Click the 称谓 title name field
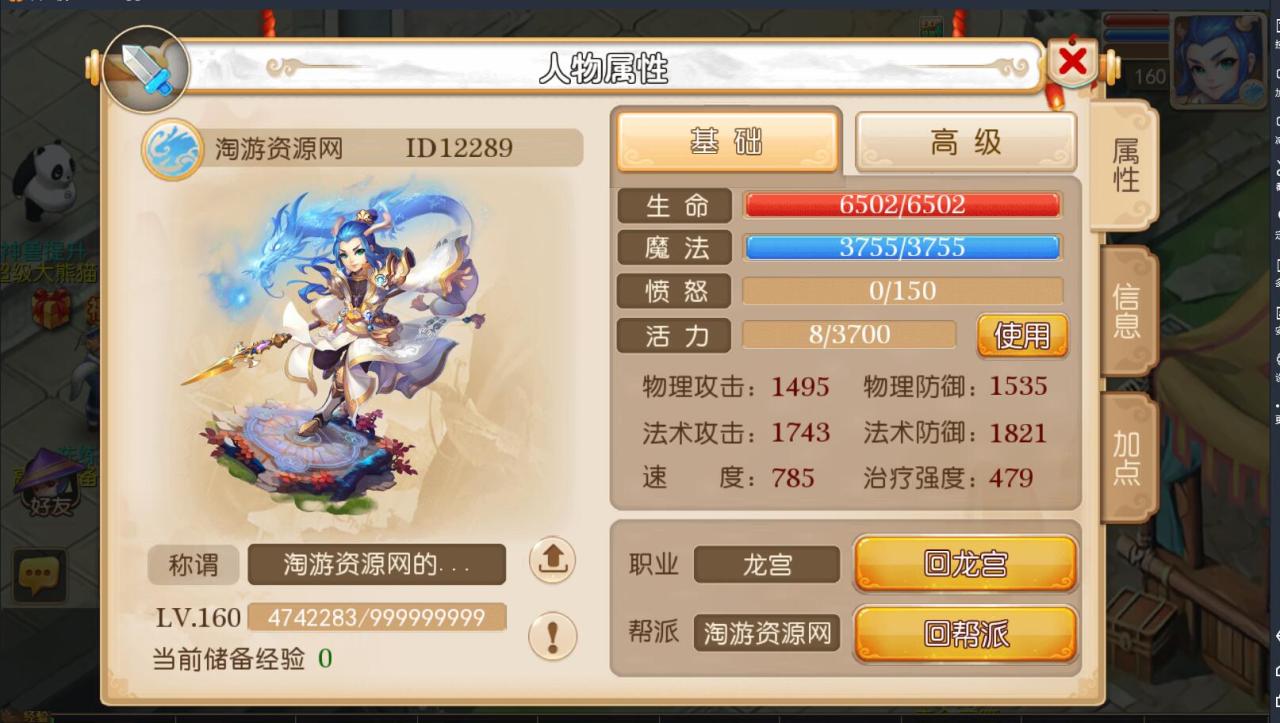Screen dimensions: 1280x723 377,565
